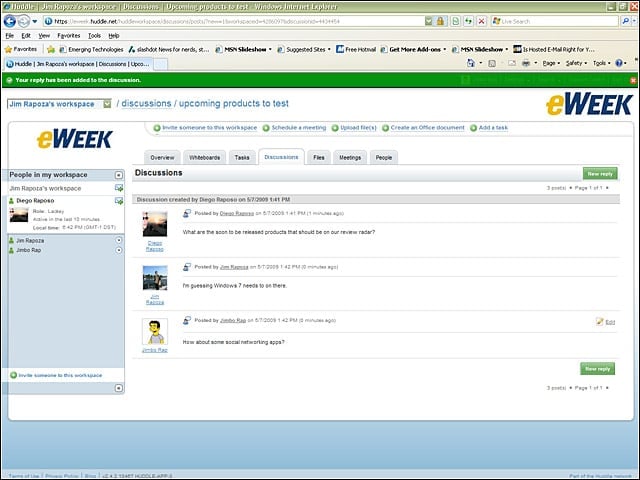Click the browser Back arrow button
640x480 pixels.
[x=10, y=21]
